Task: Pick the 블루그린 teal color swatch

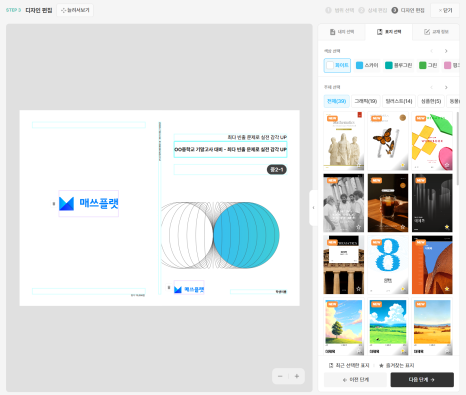Action: [x=398, y=65]
